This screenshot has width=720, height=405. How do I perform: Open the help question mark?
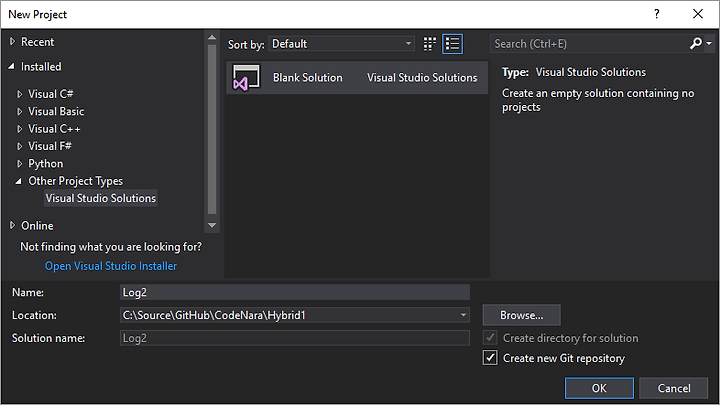[x=657, y=14]
